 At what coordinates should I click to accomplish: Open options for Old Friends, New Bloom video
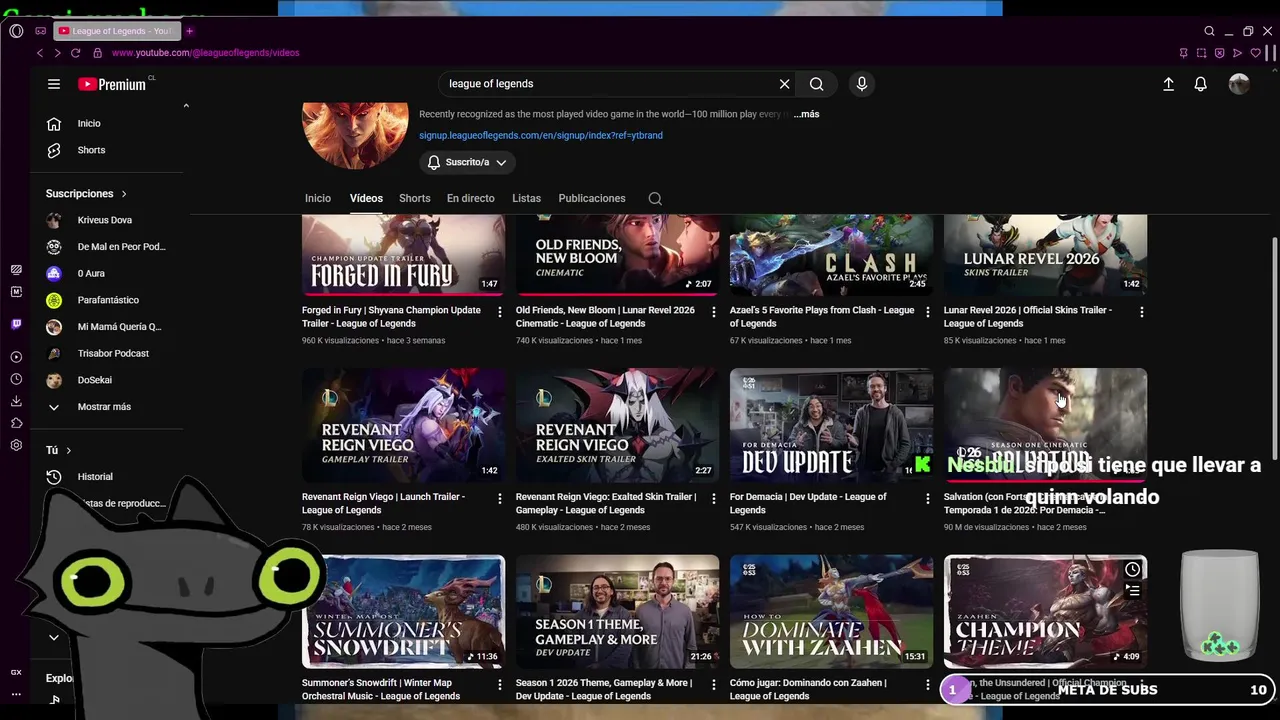coord(713,312)
